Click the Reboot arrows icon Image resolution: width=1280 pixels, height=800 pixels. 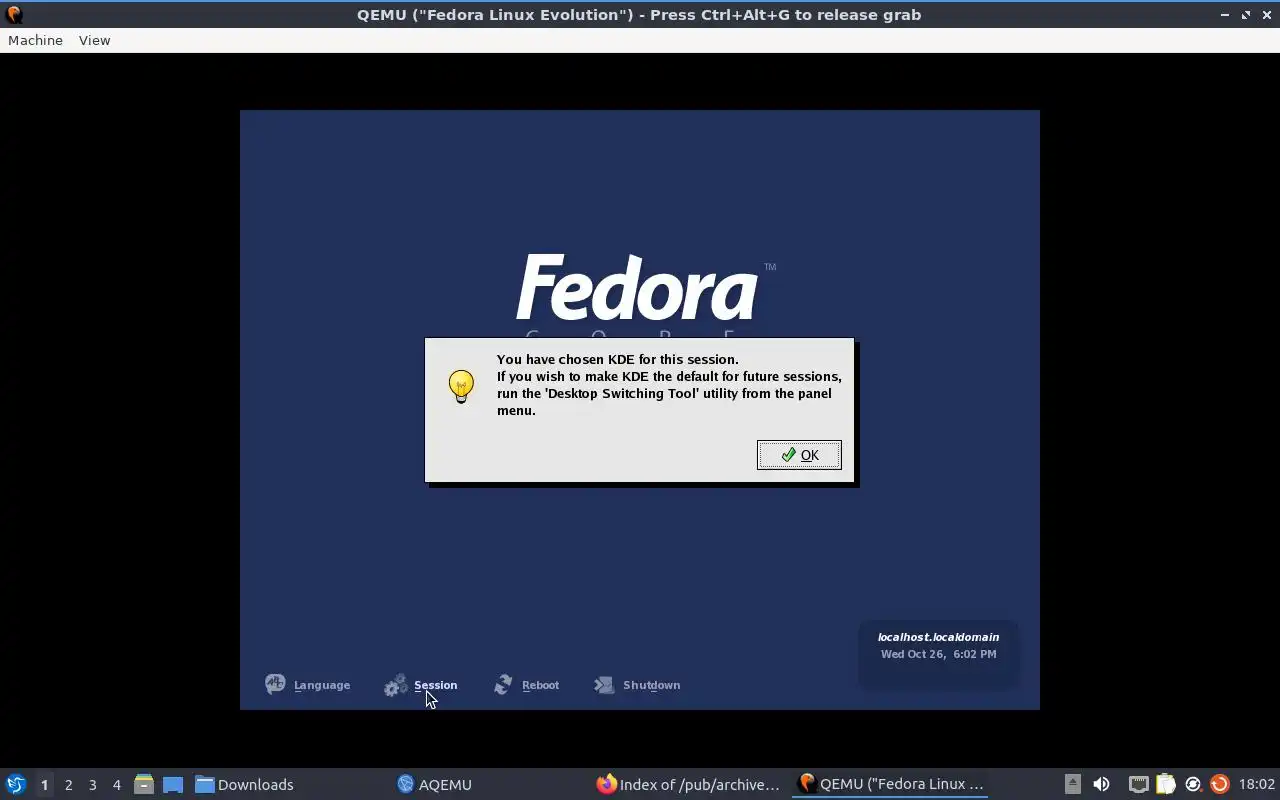coord(503,684)
